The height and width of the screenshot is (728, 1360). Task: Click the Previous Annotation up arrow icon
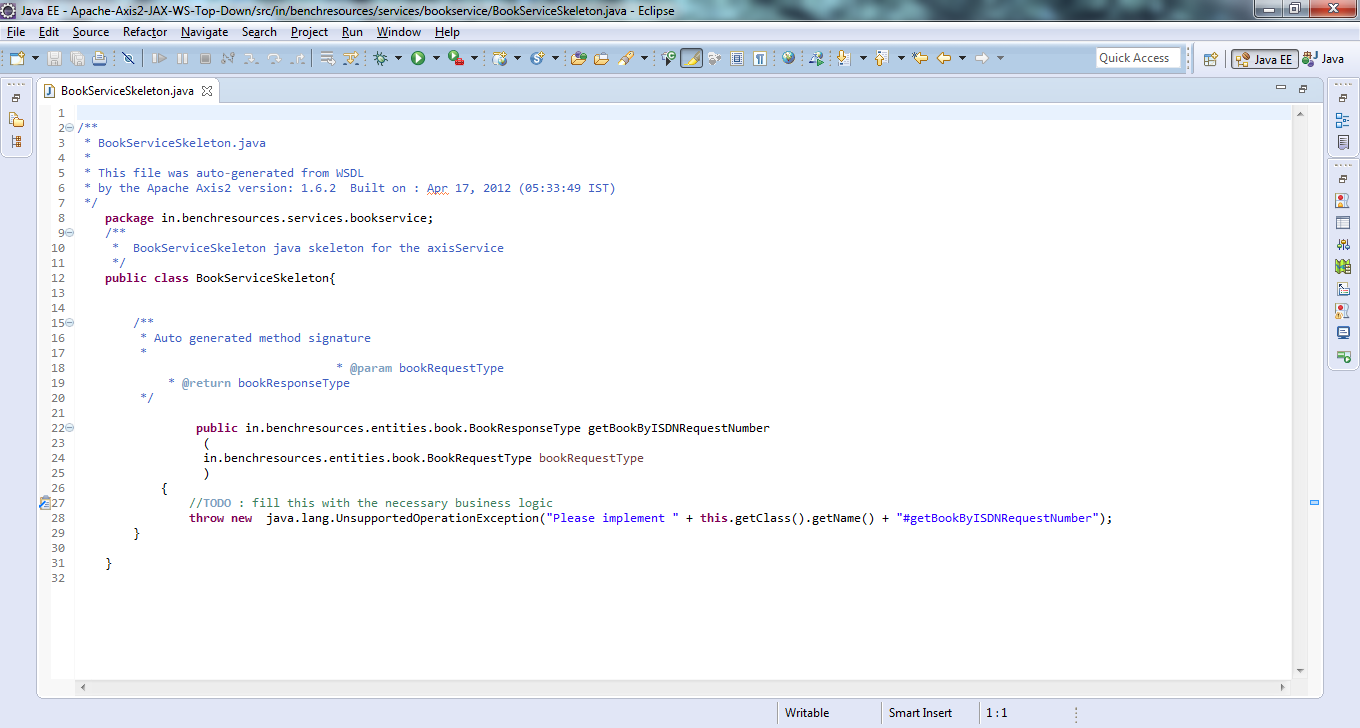(881, 58)
